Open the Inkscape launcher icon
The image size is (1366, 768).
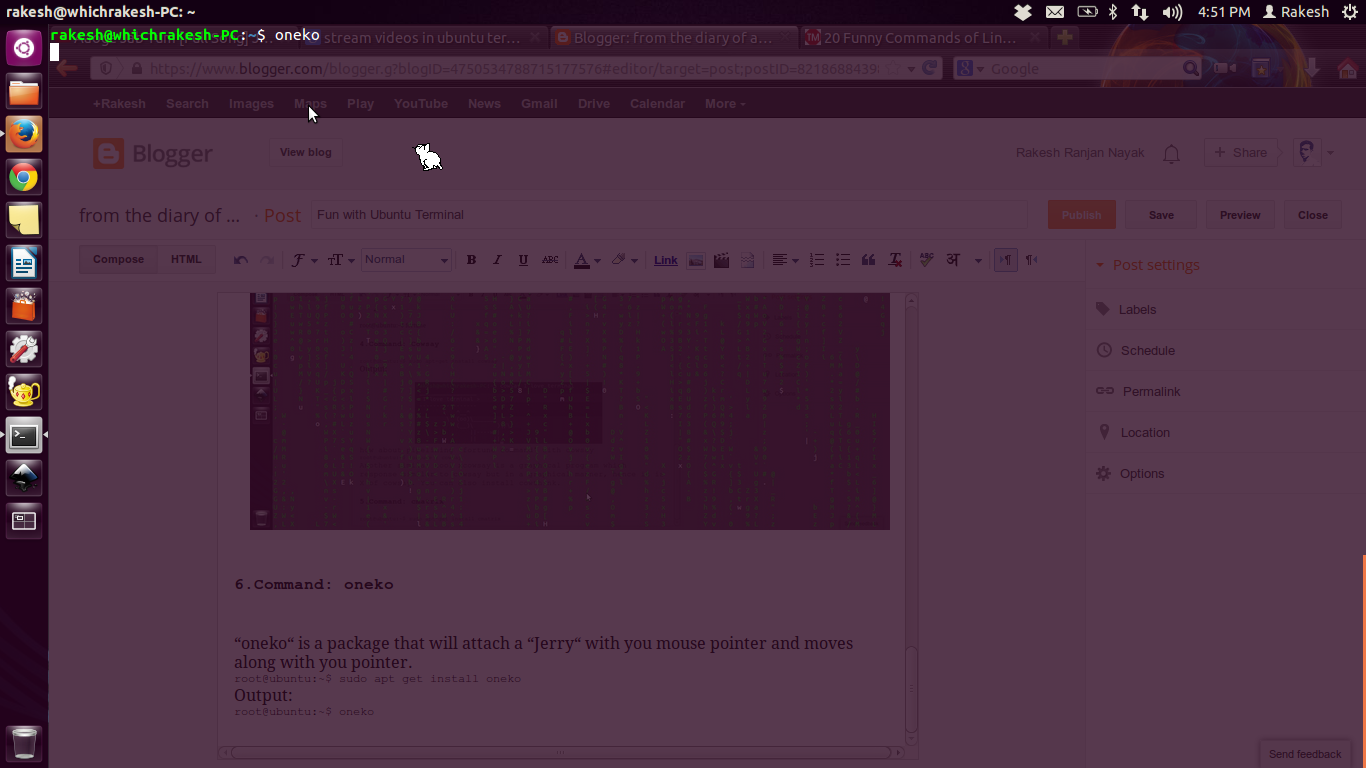pos(24,478)
